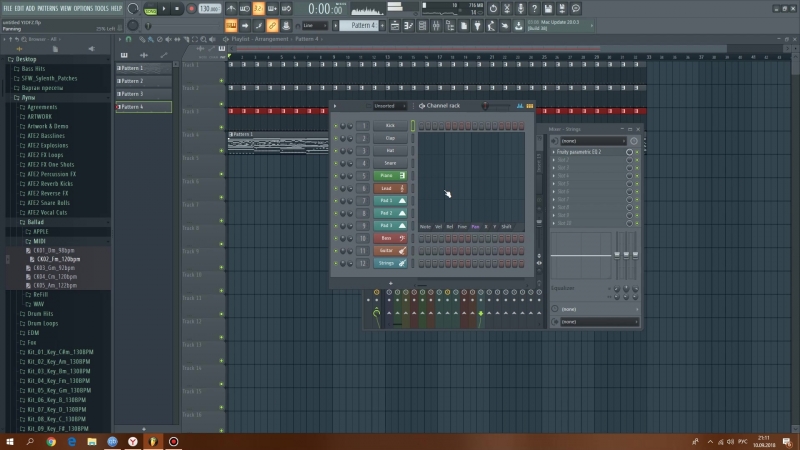Open the Drum Loops folder in the browser
This screenshot has height=450, width=800.
click(x=42, y=323)
